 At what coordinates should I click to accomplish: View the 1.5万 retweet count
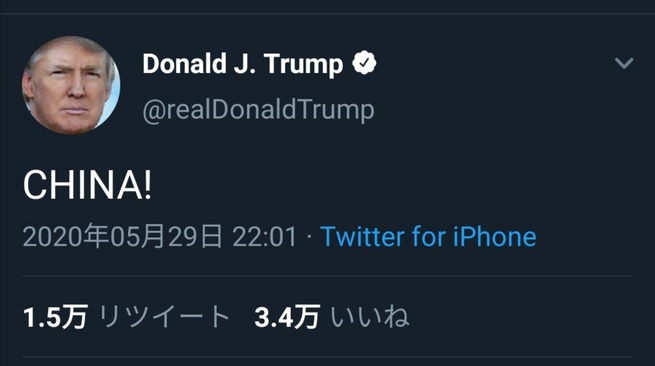(55, 317)
